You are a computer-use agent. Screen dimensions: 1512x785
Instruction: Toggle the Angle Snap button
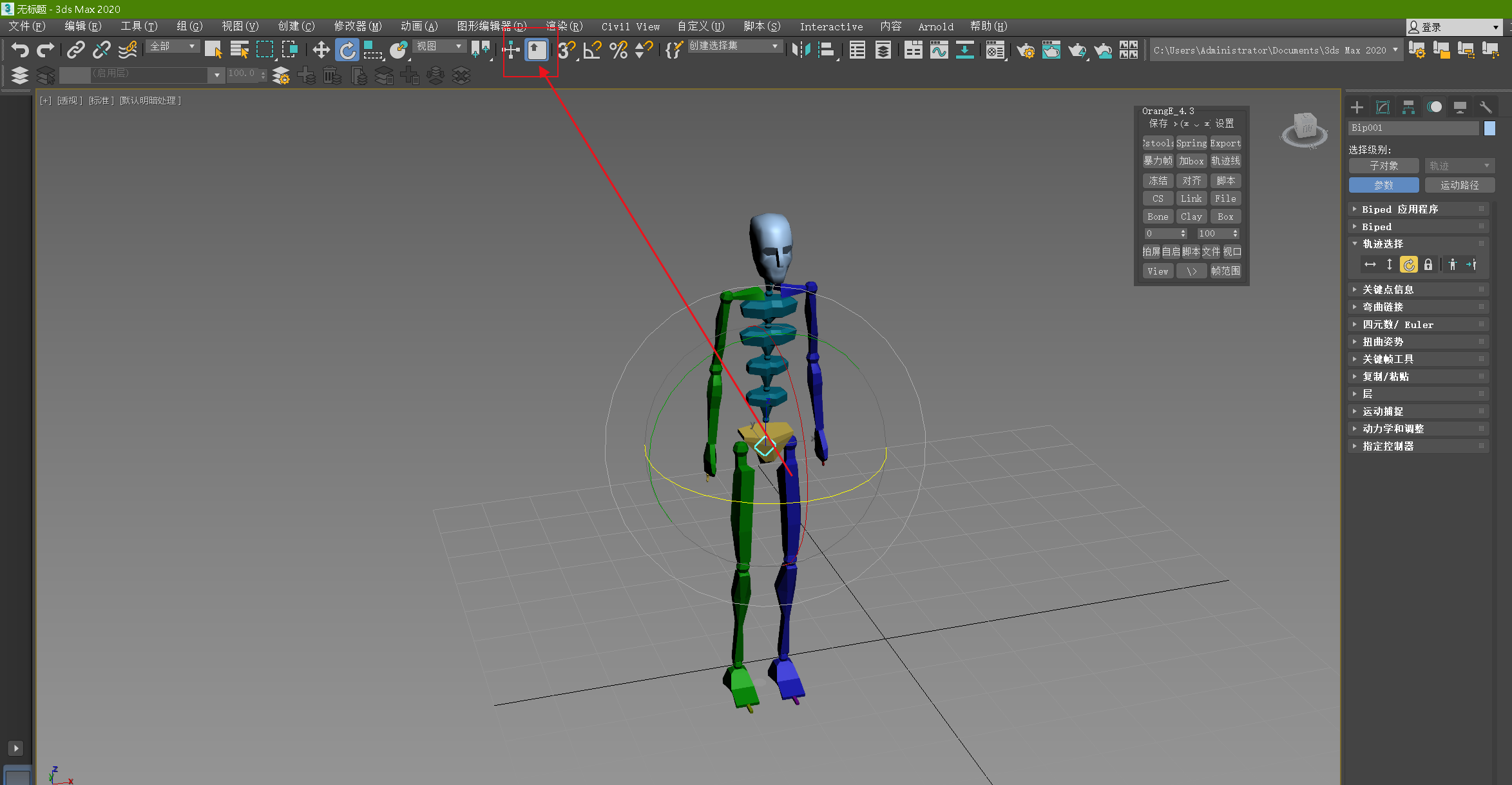pyautogui.click(x=593, y=50)
